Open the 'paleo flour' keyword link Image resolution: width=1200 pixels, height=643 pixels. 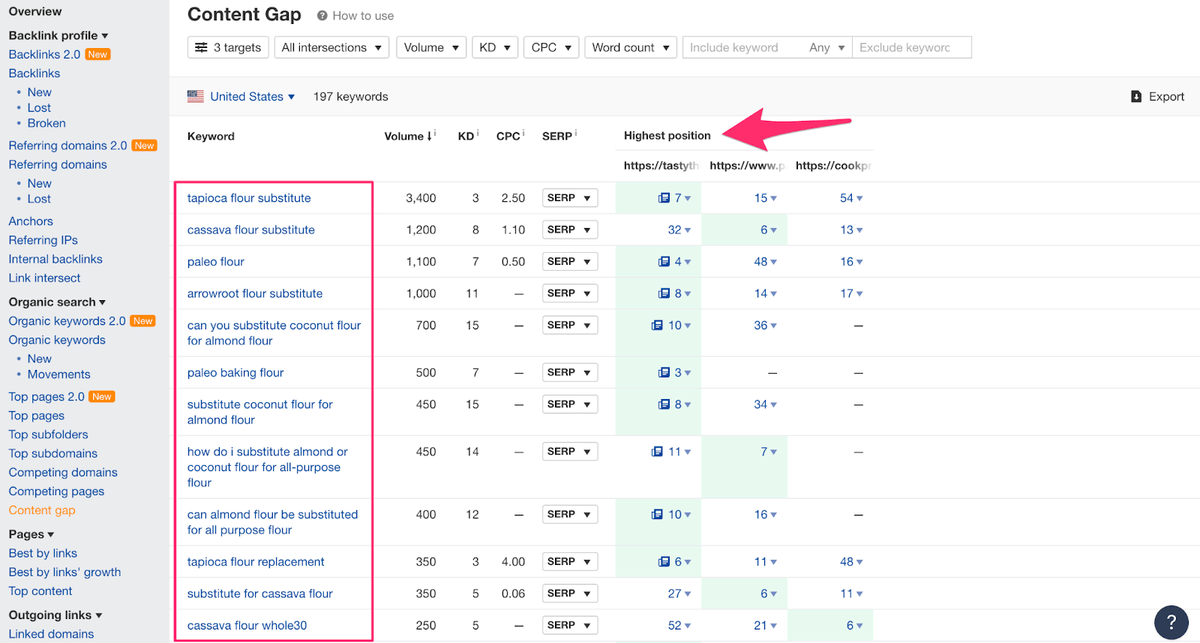216,262
